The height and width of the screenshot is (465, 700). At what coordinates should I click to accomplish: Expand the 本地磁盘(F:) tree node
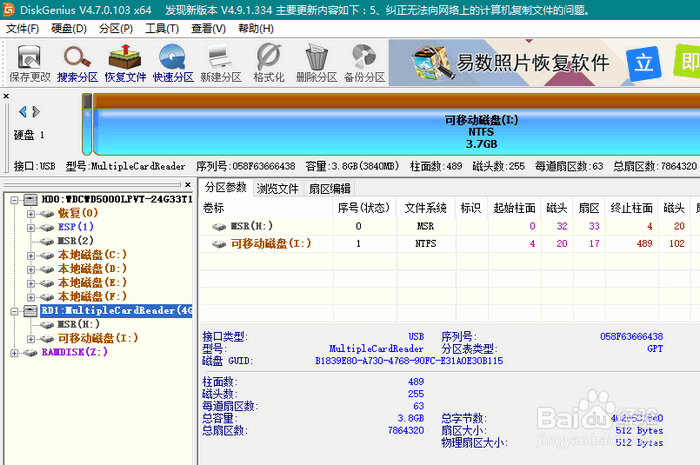[x=31, y=297]
